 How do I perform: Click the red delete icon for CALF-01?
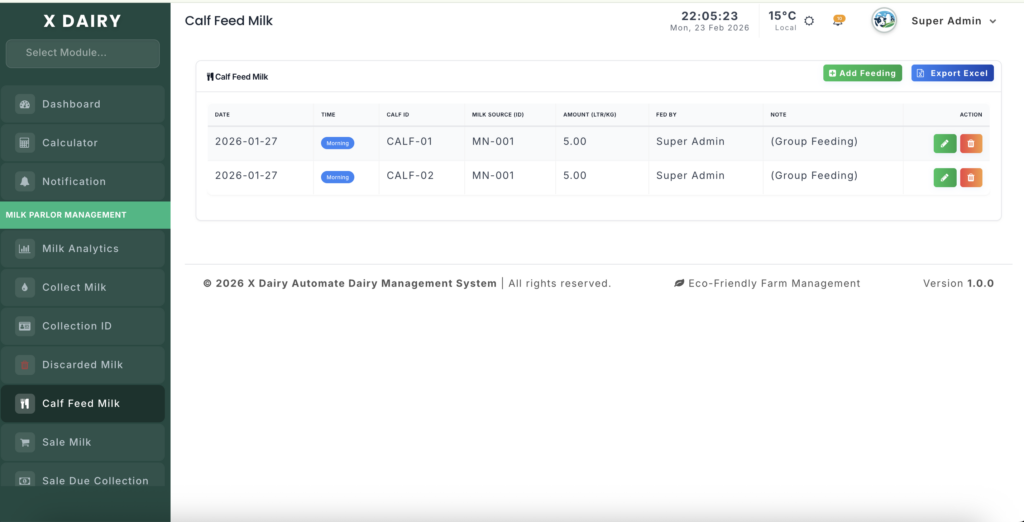tap(970, 144)
